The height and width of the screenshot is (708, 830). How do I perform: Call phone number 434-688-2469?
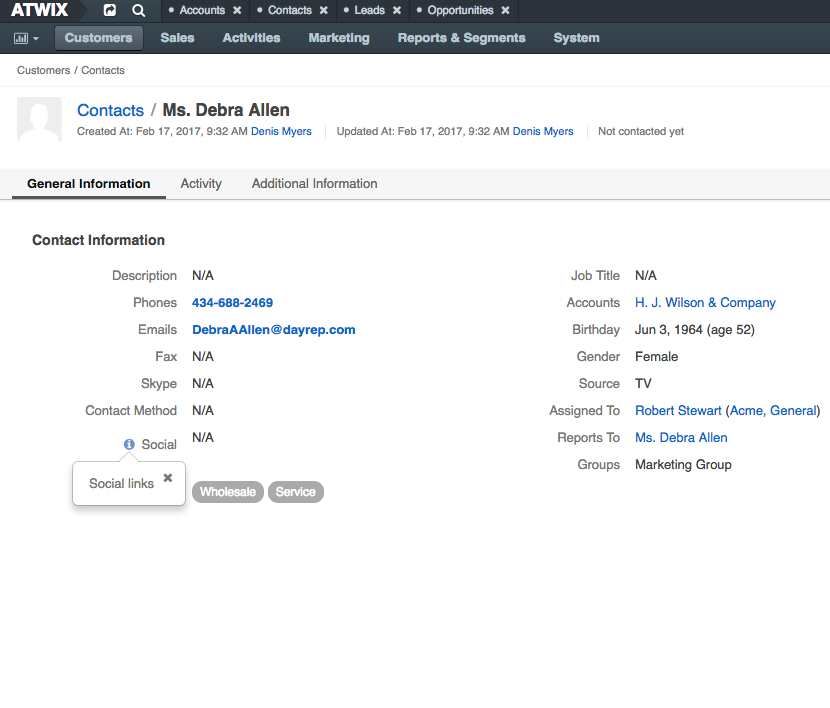click(x=232, y=303)
